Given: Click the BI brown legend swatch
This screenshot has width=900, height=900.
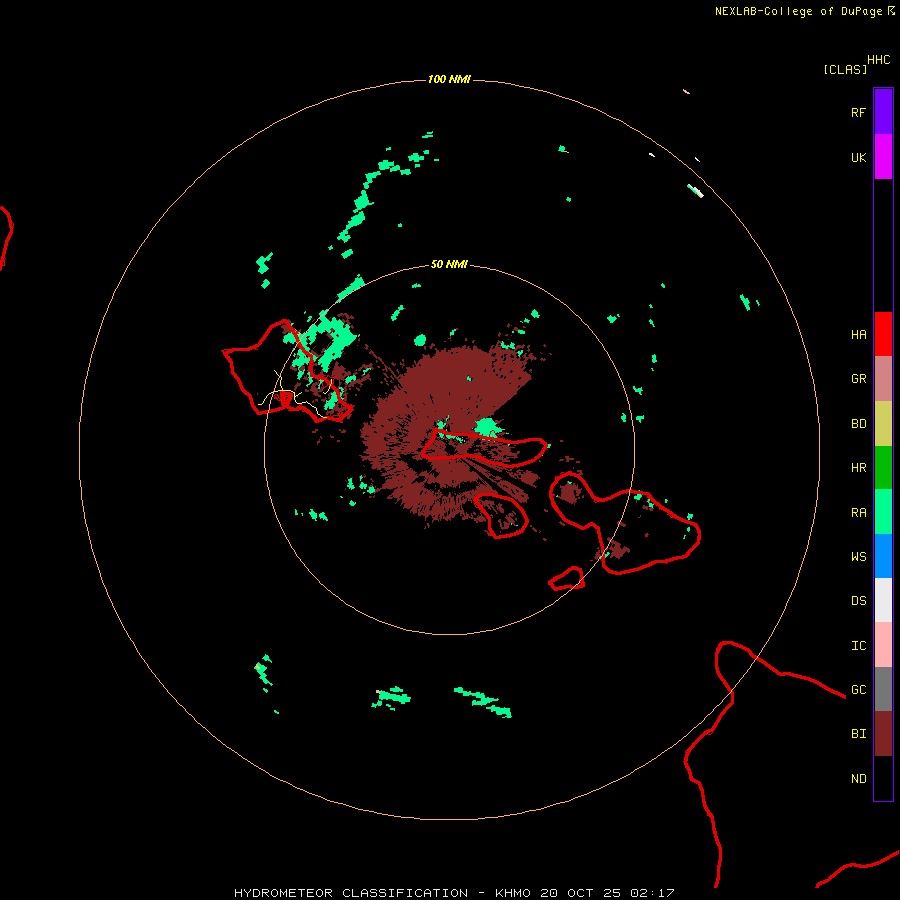Looking at the screenshot, I should [x=883, y=734].
